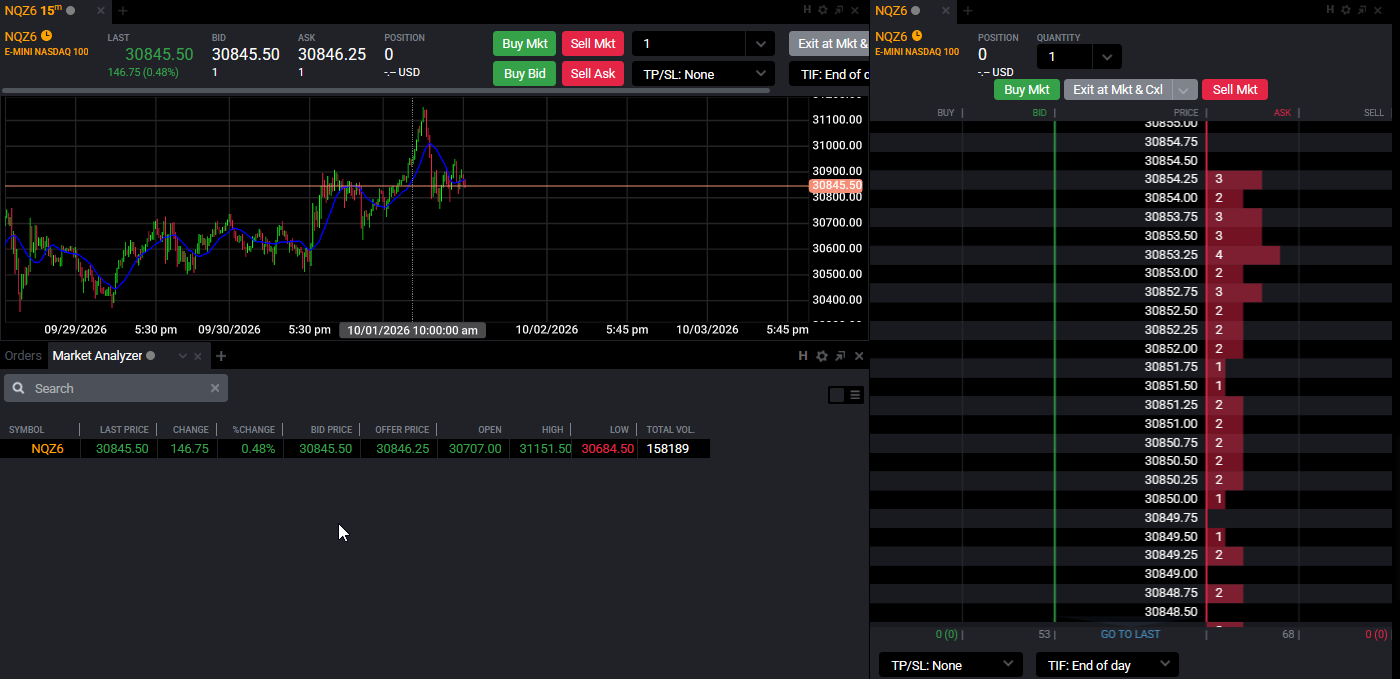Expand the arrow beside Exit at Mkt & Cxl
1400x679 pixels.
coord(1184,90)
